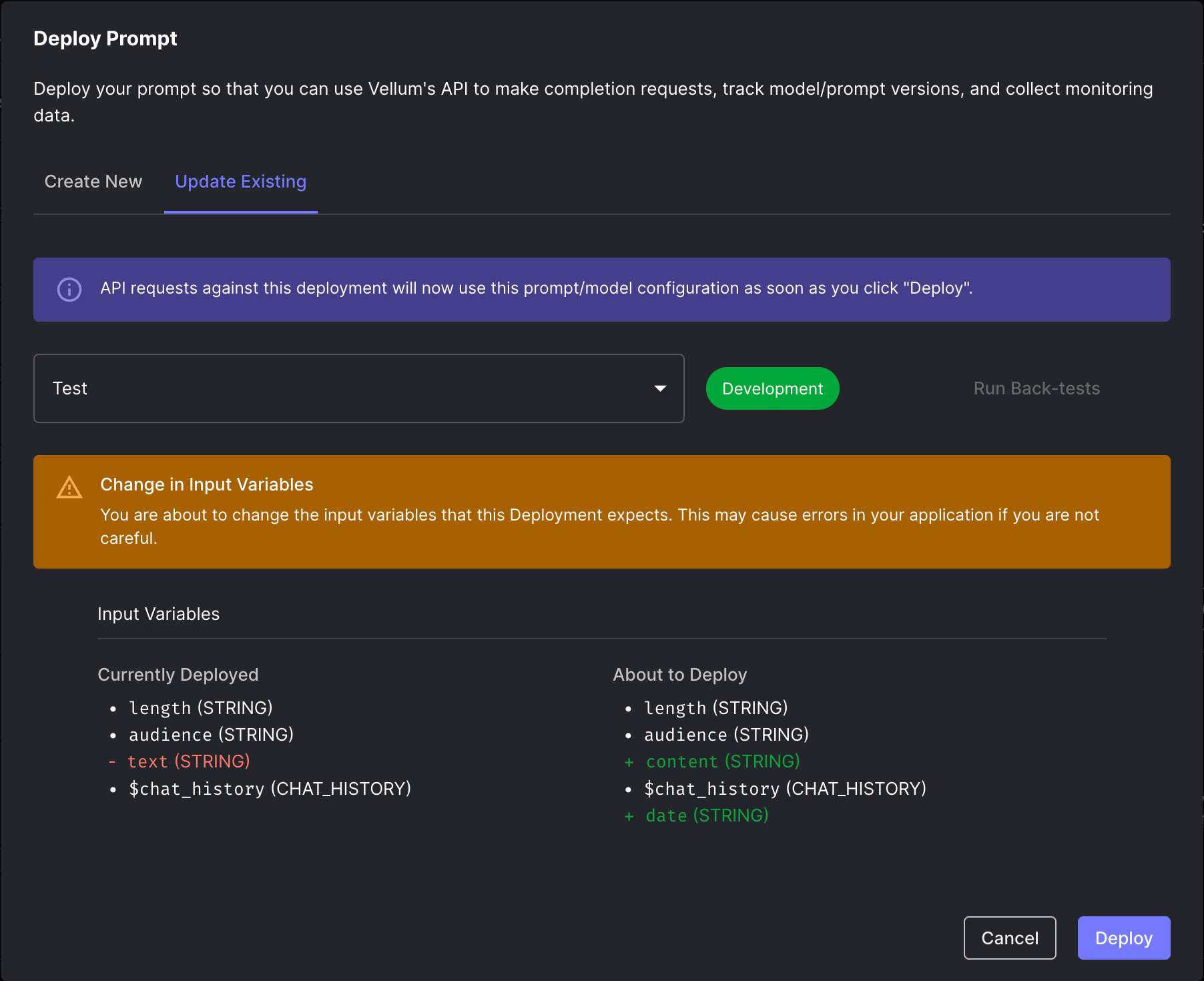Image resolution: width=1204 pixels, height=981 pixels.
Task: Open the Test deployment dropdown
Action: coord(358,388)
